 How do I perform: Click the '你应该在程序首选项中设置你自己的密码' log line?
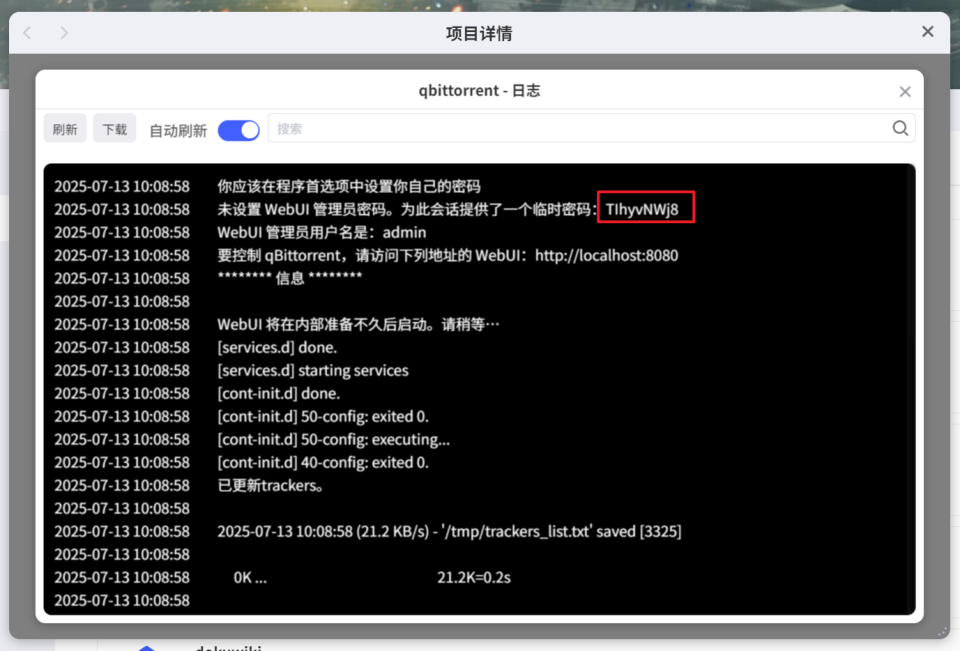click(x=349, y=186)
